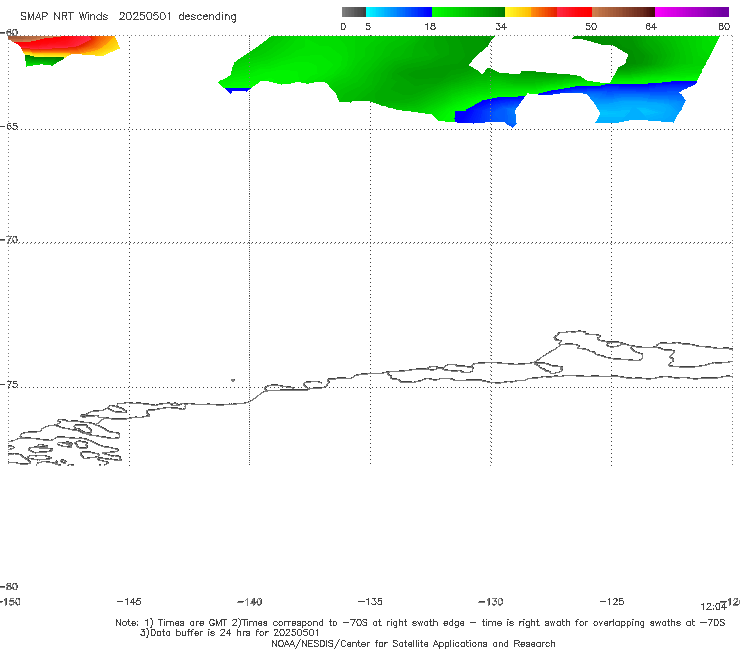Click the "-80" latitude label
740x650 pixels.
9,586
